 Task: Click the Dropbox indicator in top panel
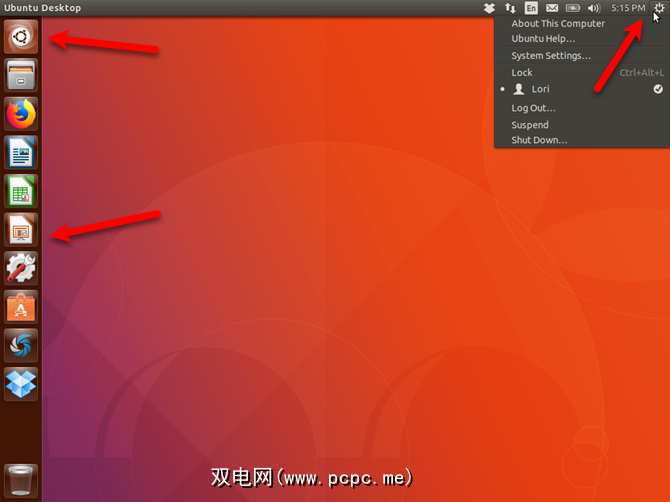(x=489, y=8)
